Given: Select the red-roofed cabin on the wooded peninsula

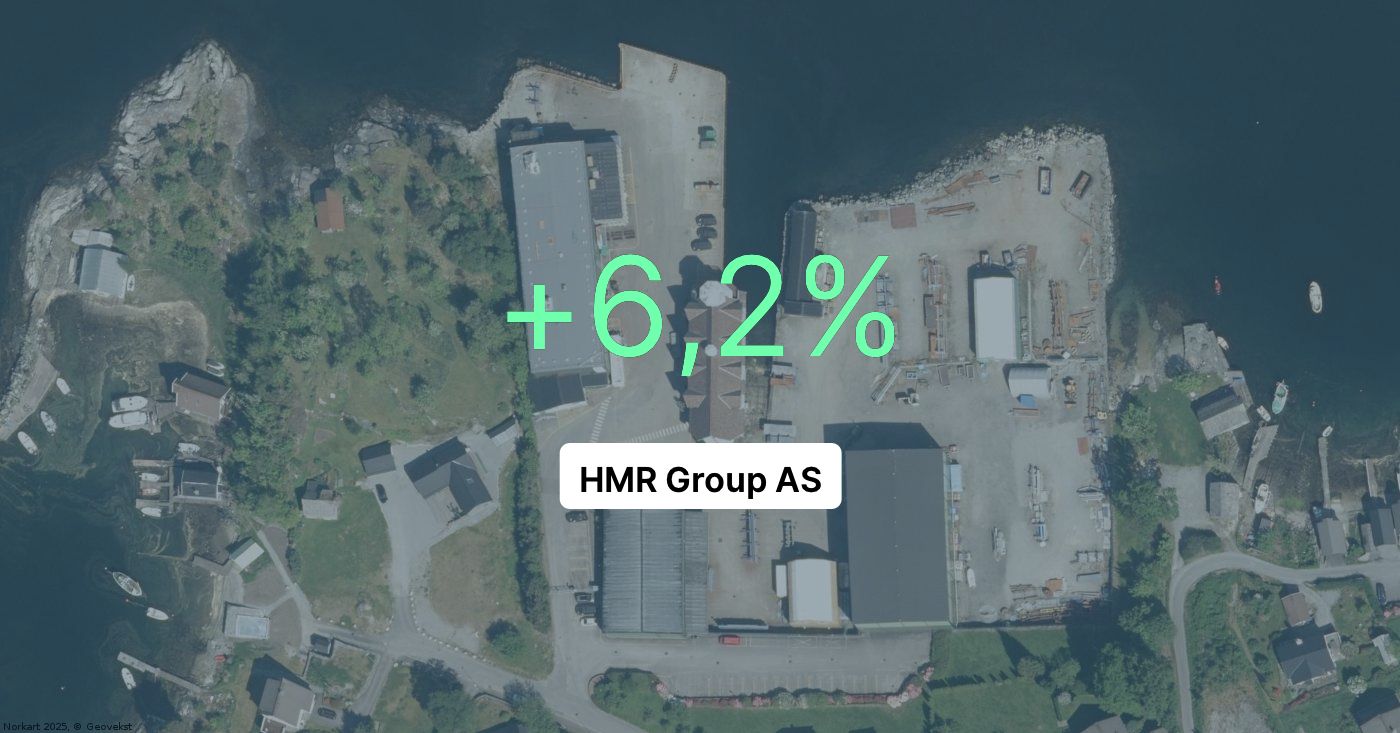Looking at the screenshot, I should coord(329,209).
